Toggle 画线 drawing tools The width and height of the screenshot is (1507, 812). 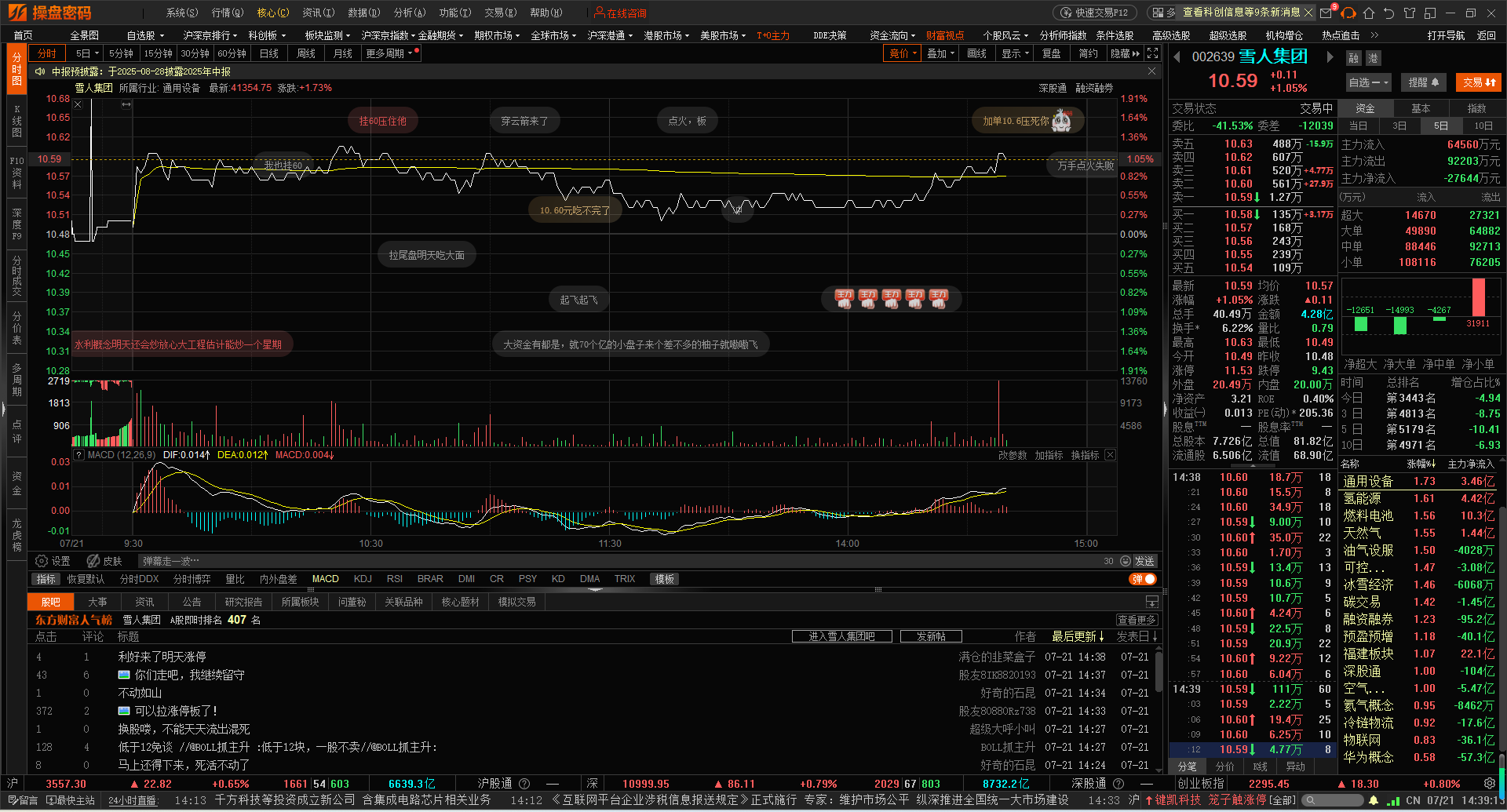[x=976, y=53]
